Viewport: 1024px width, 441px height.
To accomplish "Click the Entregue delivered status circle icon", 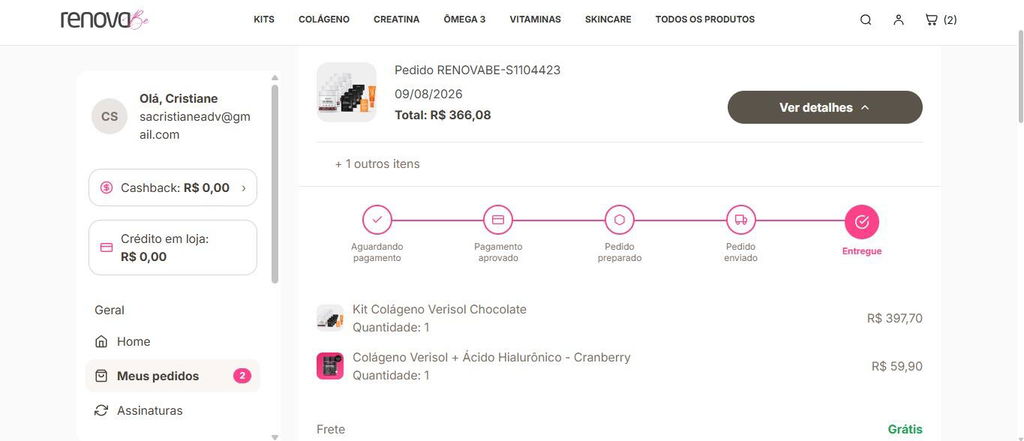I will [861, 221].
